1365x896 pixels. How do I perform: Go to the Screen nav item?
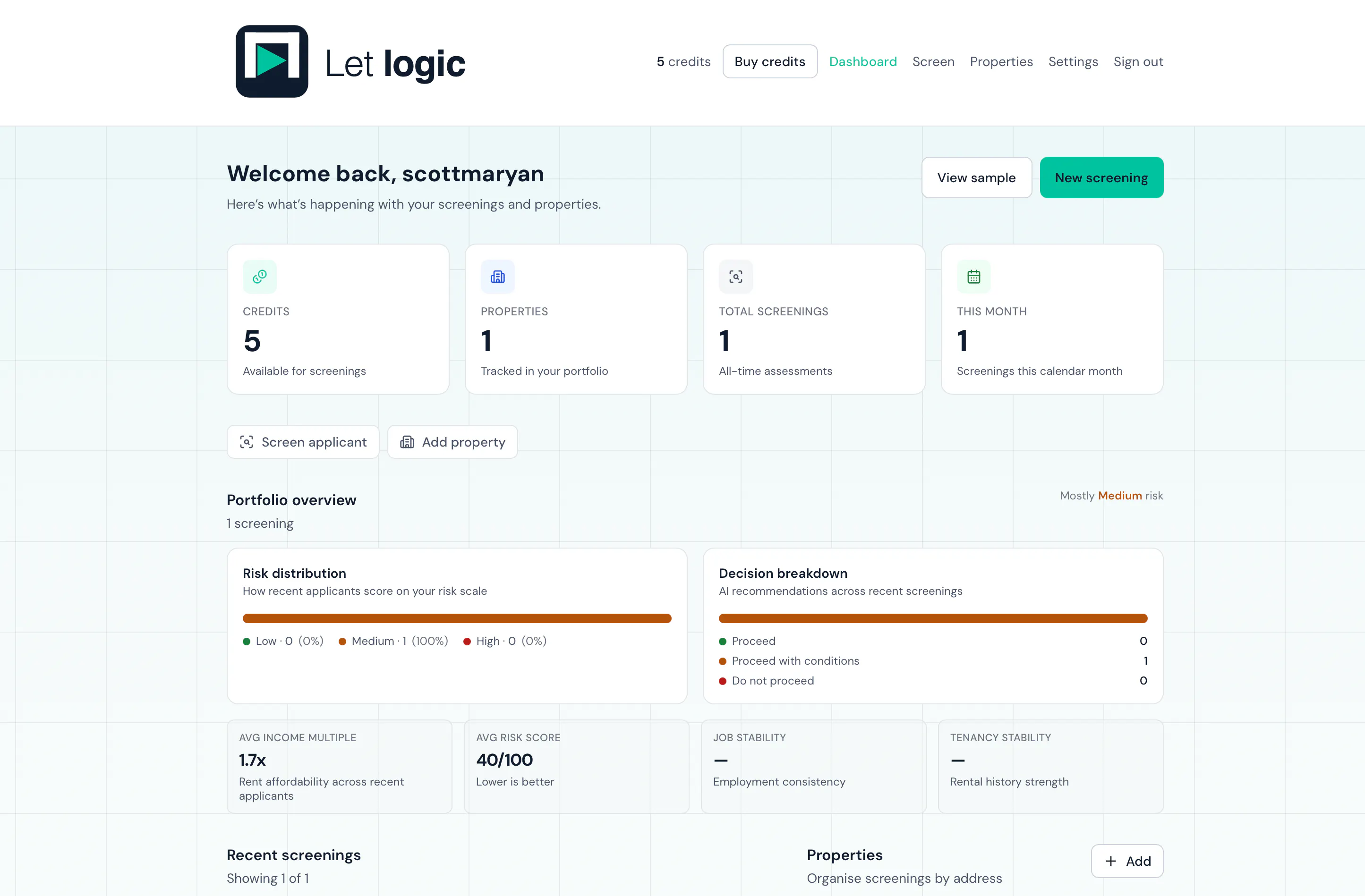pyautogui.click(x=933, y=61)
